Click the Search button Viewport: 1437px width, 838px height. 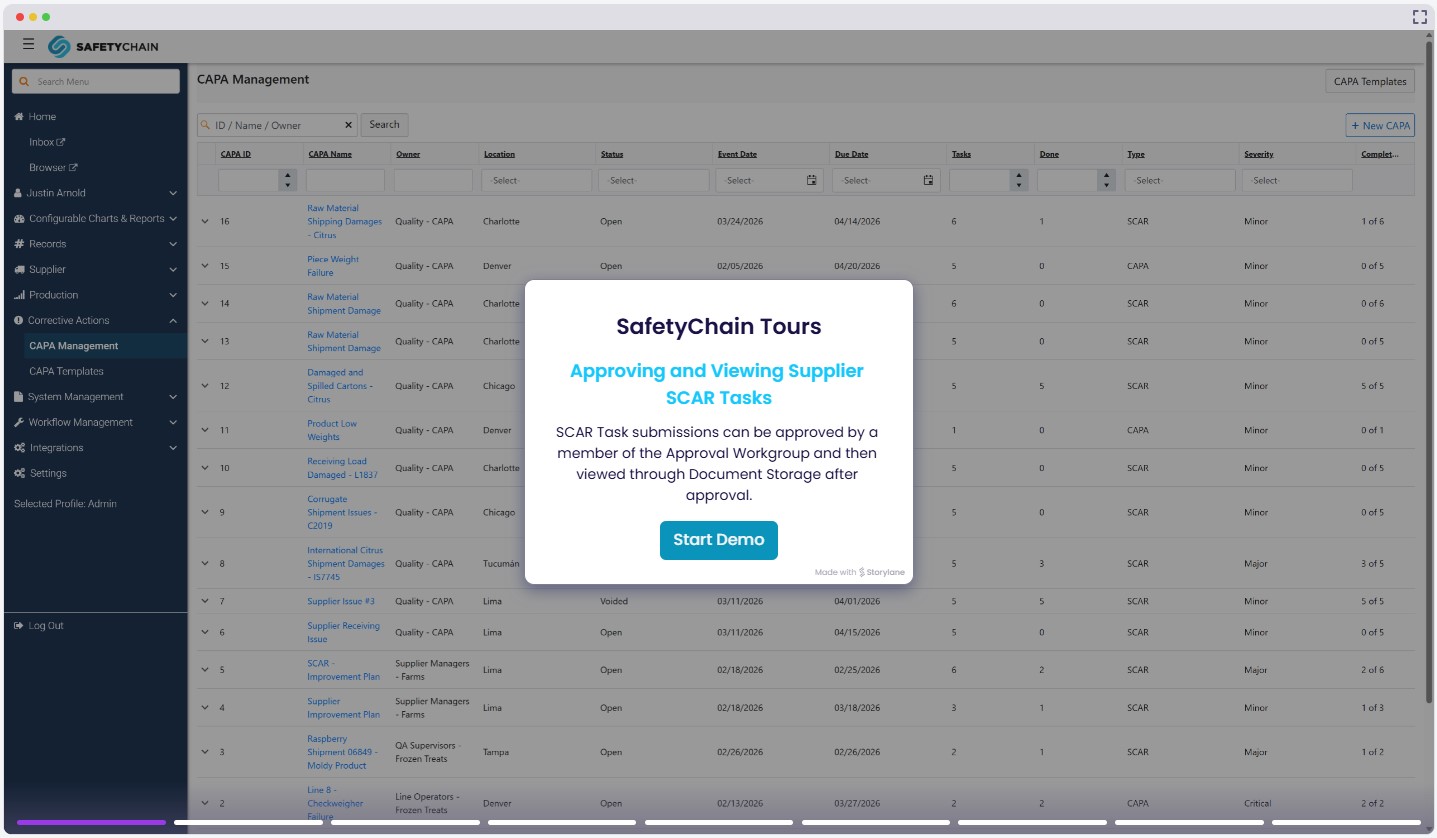click(x=384, y=125)
